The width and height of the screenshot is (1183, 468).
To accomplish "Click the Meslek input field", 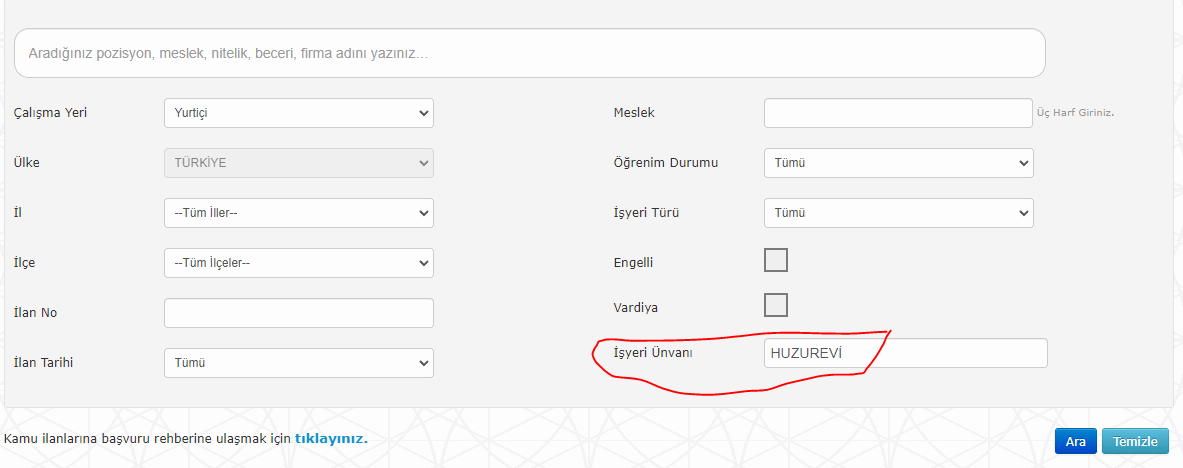I will click(x=898, y=113).
